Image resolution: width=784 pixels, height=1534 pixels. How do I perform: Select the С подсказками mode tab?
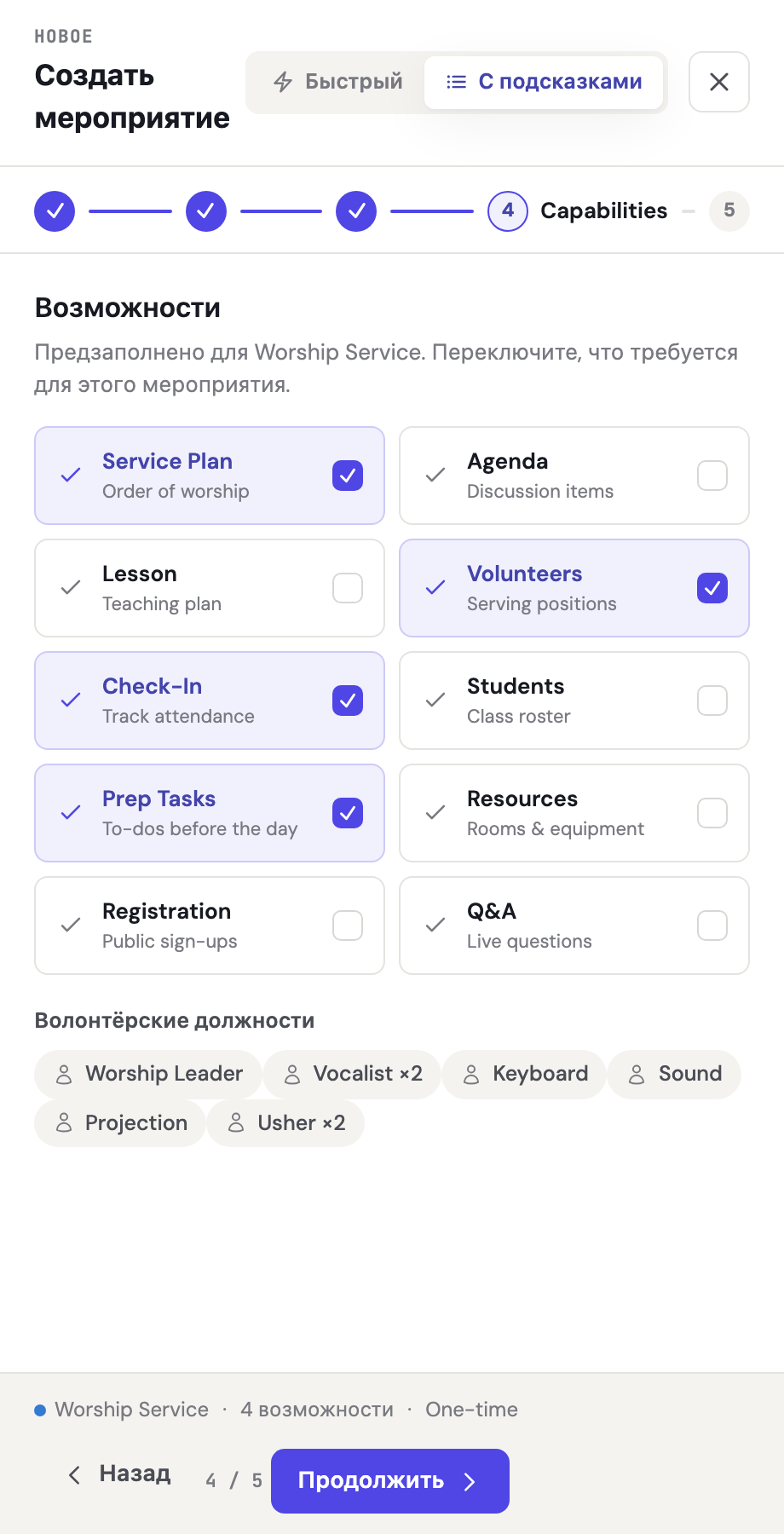(544, 82)
